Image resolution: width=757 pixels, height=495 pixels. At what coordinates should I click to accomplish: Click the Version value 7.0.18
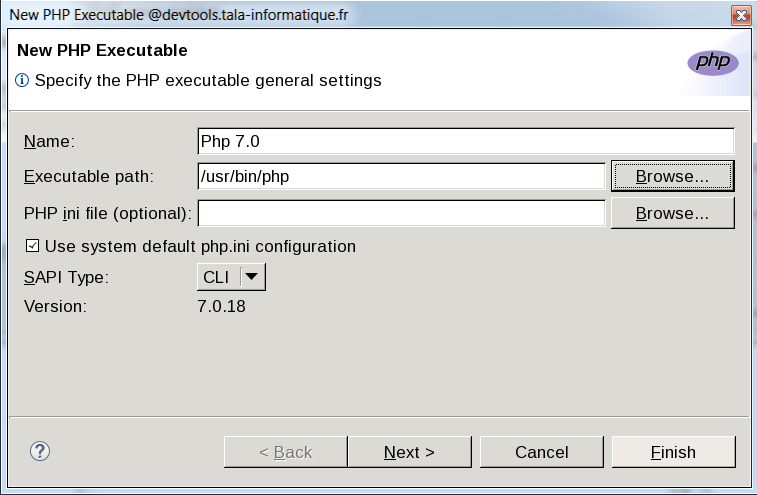(221, 306)
